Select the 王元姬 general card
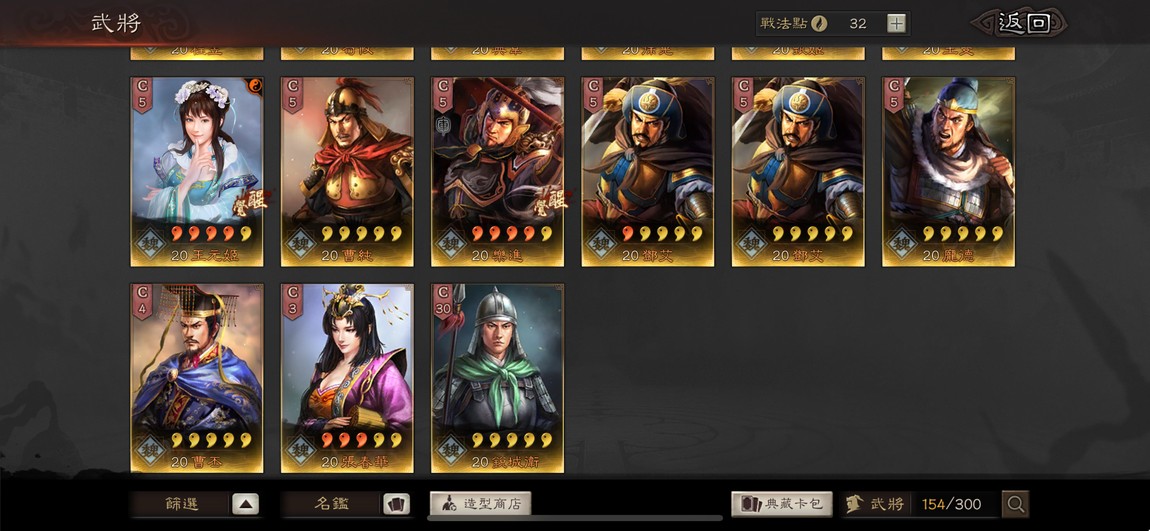 pyautogui.click(x=197, y=172)
